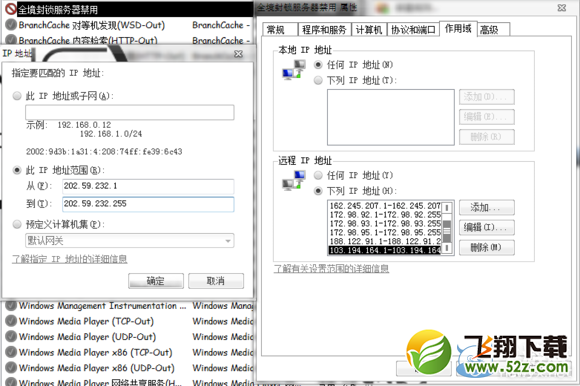
Task: Switch to the 计算机 tab
Action: (369, 30)
